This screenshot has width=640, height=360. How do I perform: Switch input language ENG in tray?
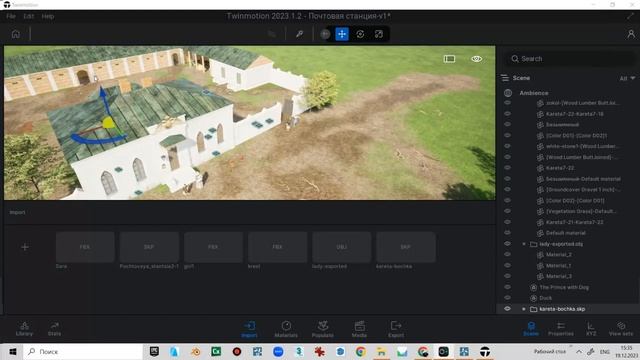click(x=604, y=351)
